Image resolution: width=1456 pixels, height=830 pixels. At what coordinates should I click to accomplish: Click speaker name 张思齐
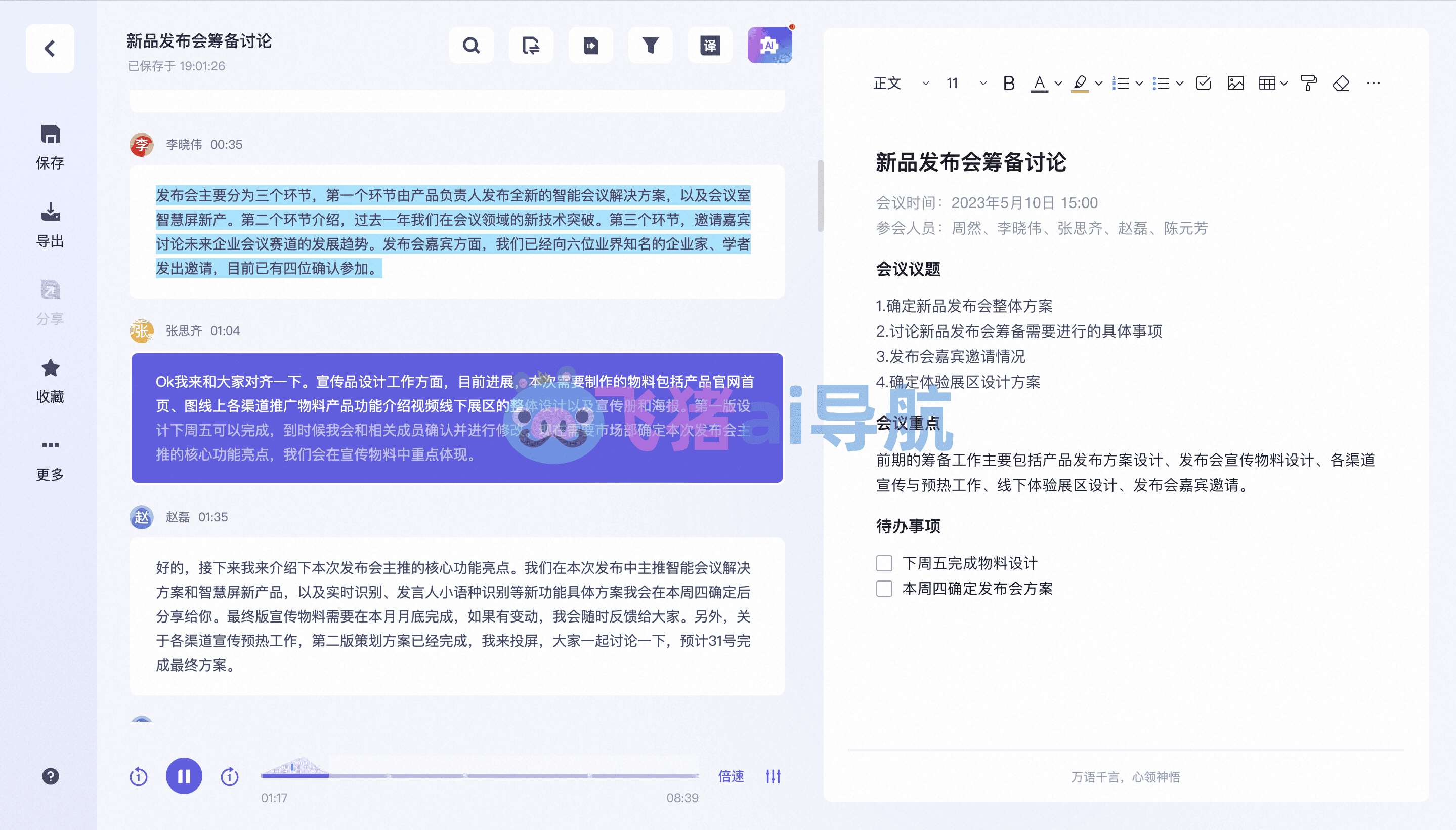(x=184, y=331)
